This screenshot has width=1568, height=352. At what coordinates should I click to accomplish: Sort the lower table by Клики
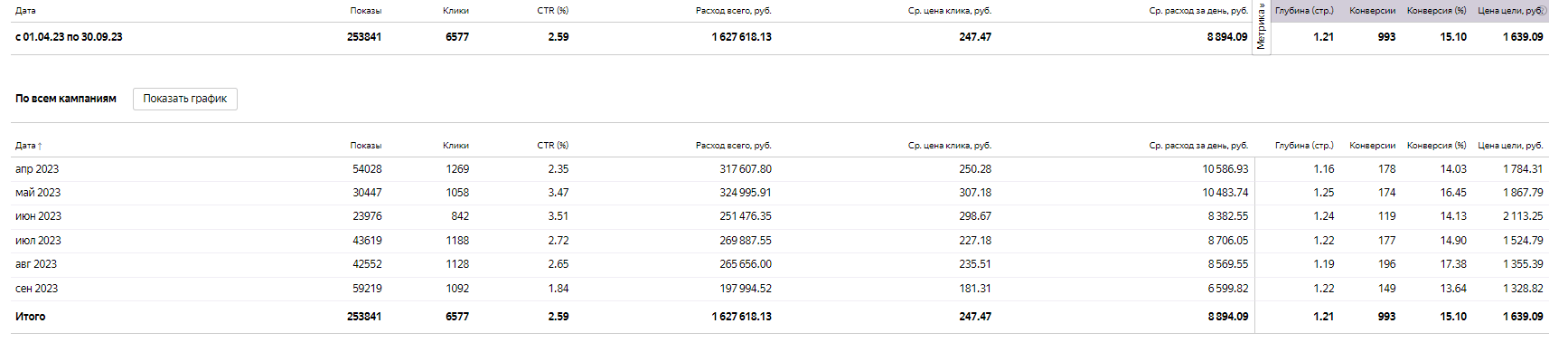(x=455, y=146)
